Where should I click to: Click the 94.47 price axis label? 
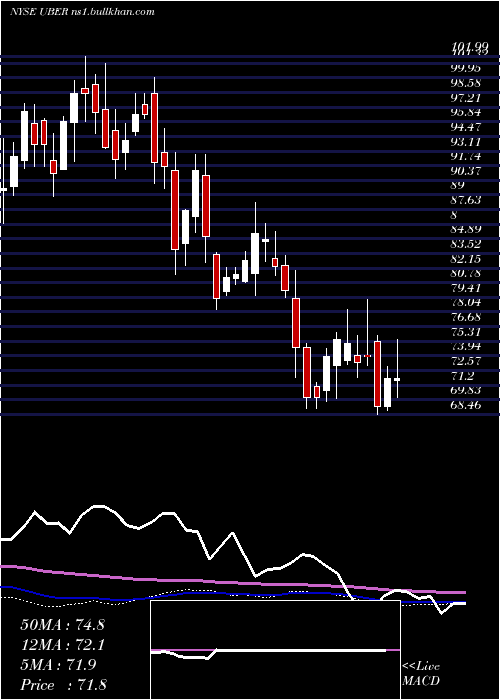(x=466, y=127)
